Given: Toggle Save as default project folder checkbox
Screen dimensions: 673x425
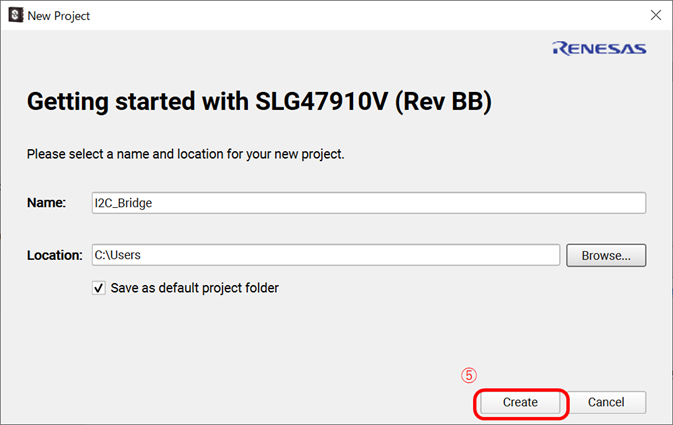Looking at the screenshot, I should click(98, 288).
